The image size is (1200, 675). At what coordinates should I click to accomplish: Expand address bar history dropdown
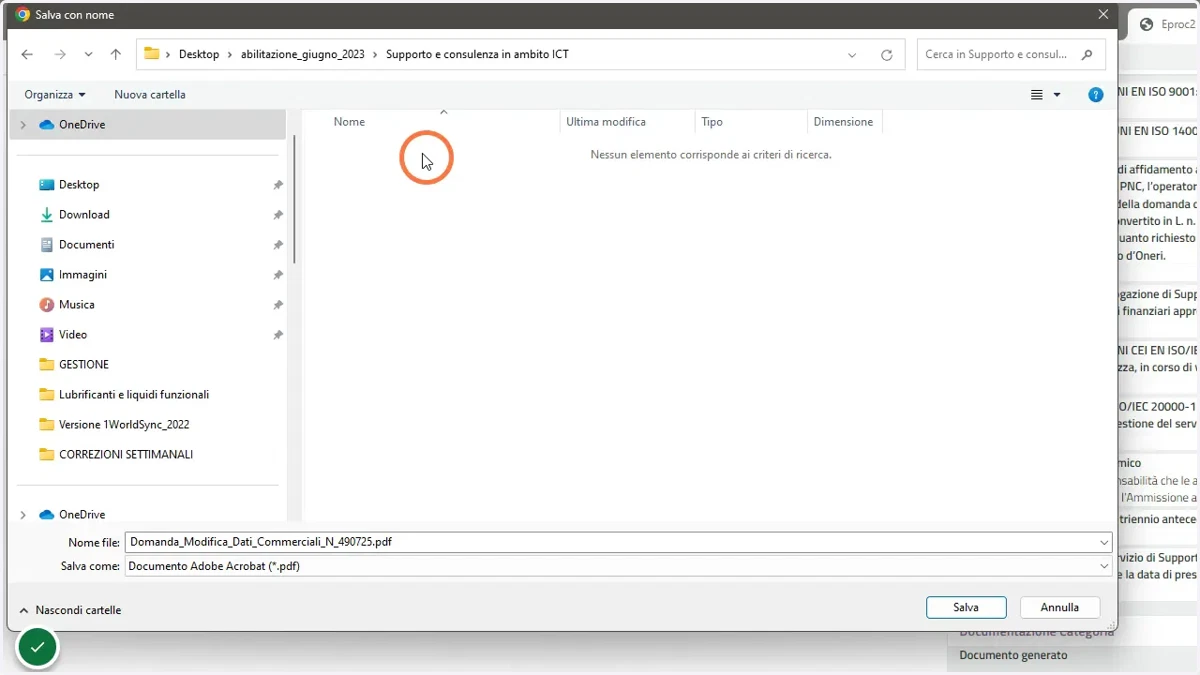[x=852, y=55]
